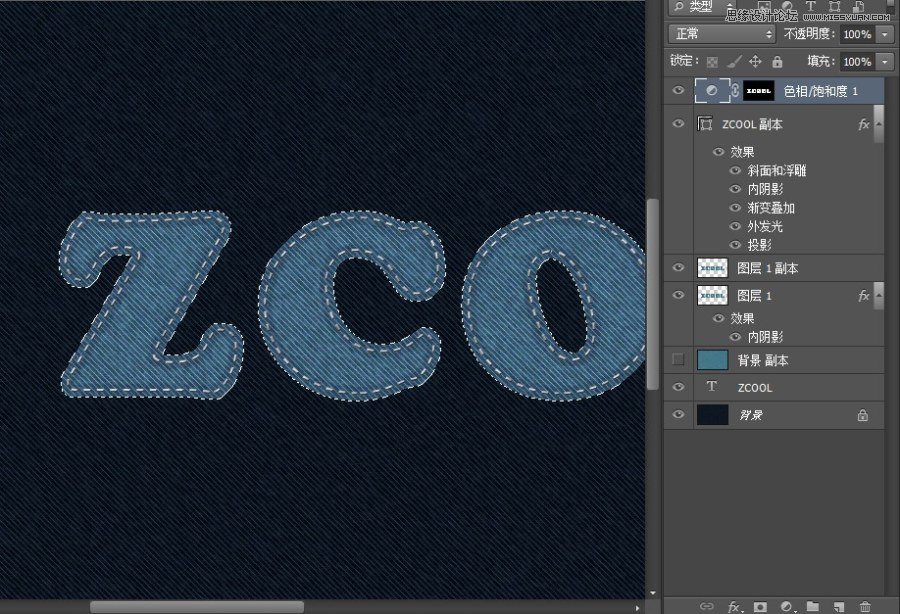900x614 pixels.
Task: Click the link layers chain icon
Action: click(x=707, y=606)
